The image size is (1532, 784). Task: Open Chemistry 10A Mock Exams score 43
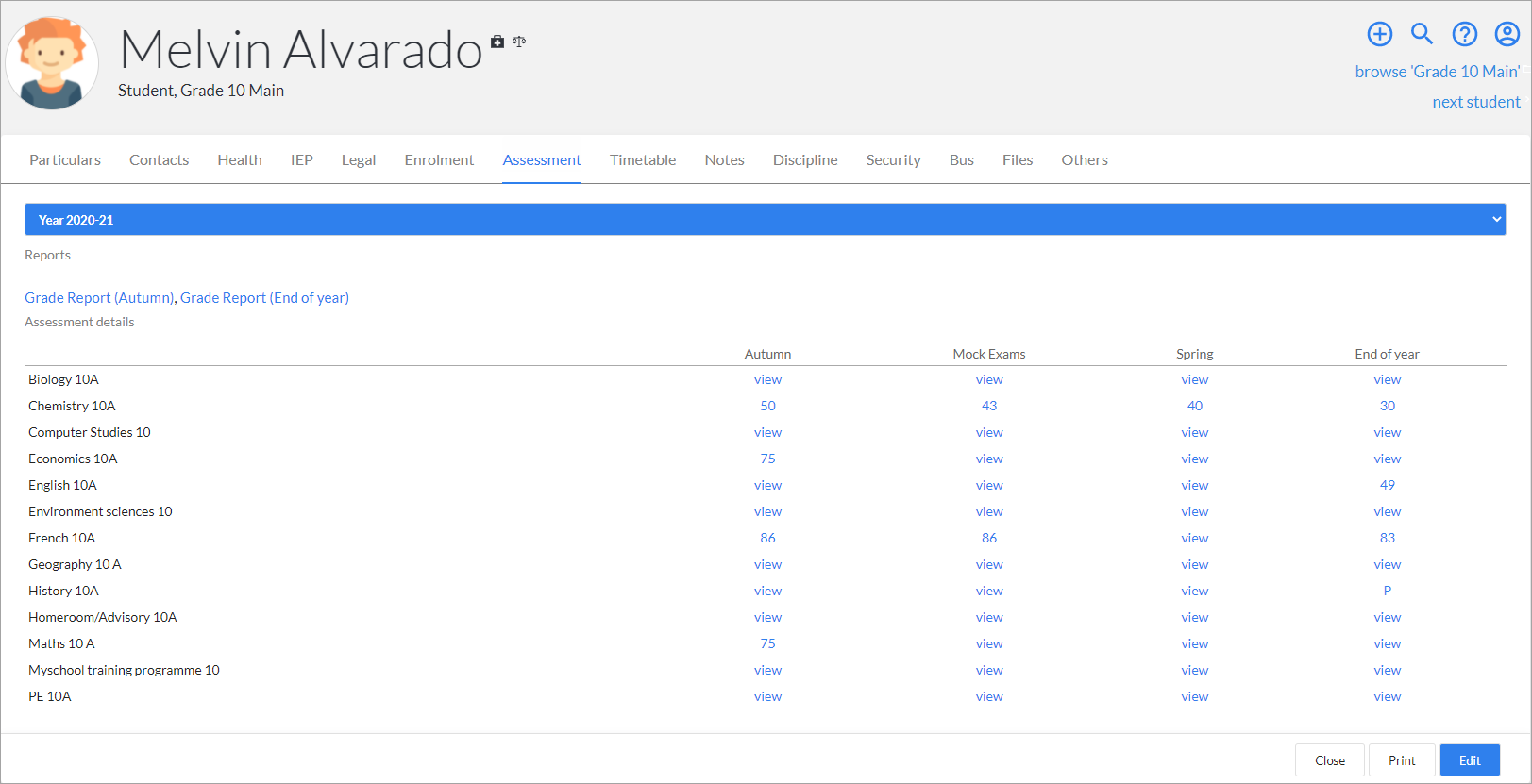(x=989, y=406)
